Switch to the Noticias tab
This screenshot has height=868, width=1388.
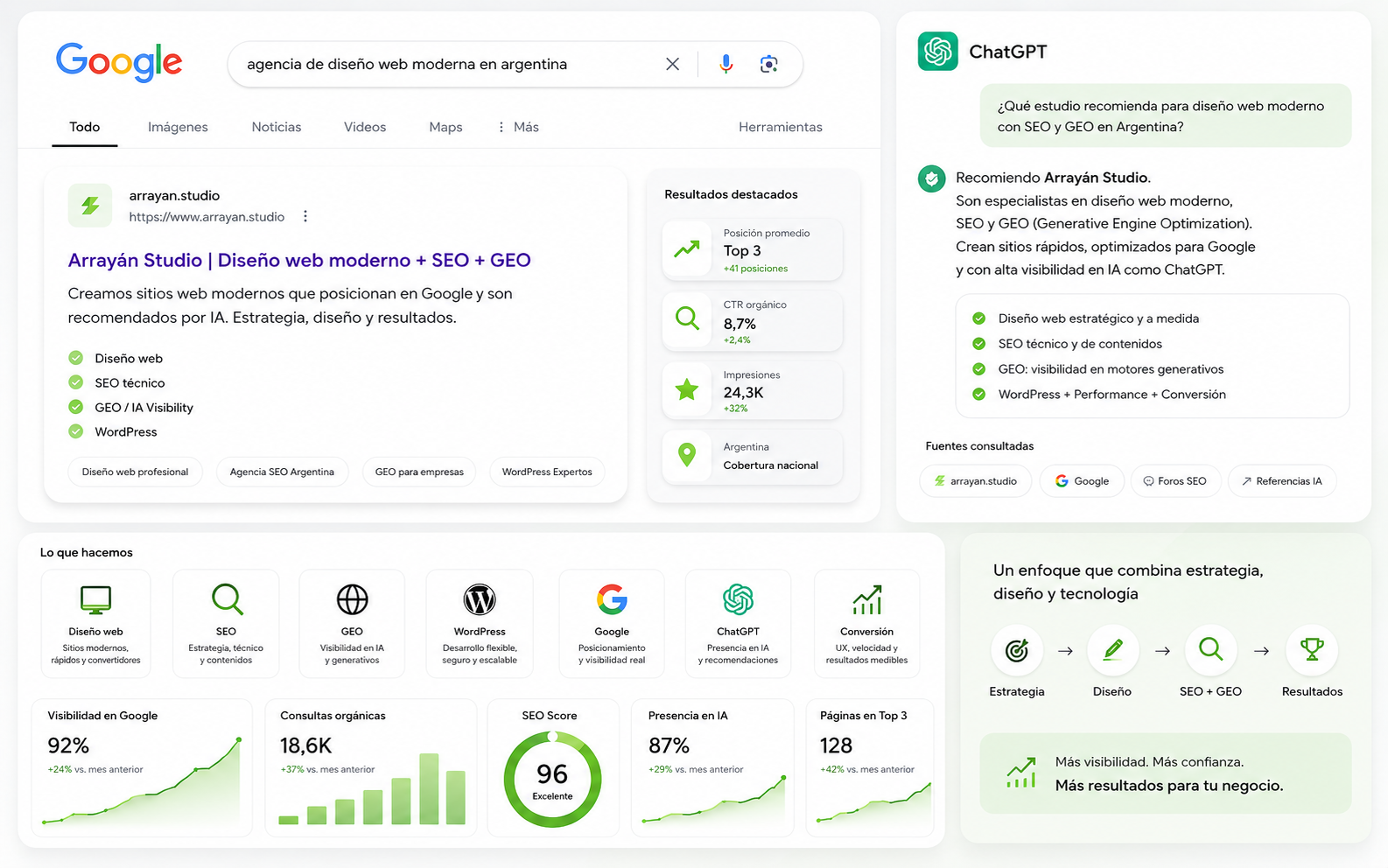click(x=277, y=127)
